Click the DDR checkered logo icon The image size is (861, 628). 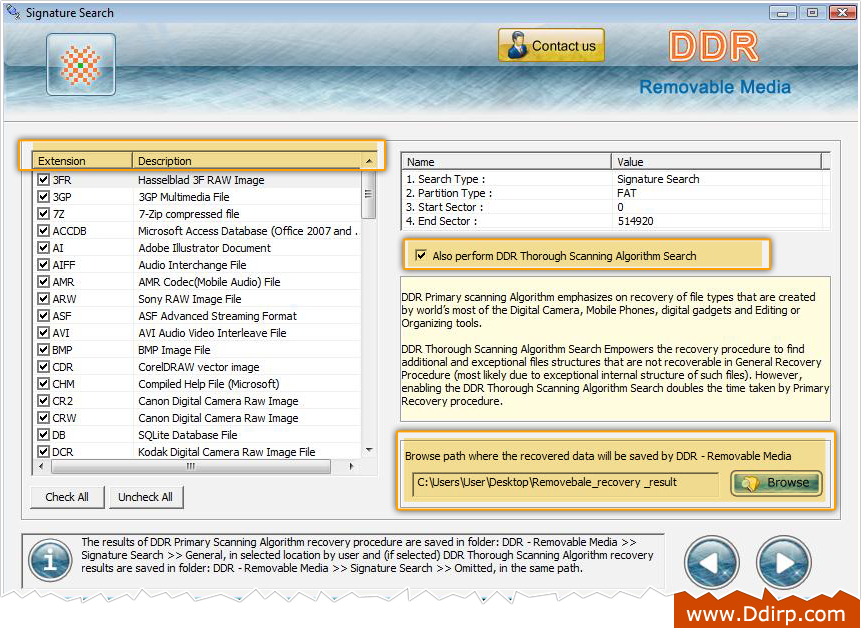81,64
